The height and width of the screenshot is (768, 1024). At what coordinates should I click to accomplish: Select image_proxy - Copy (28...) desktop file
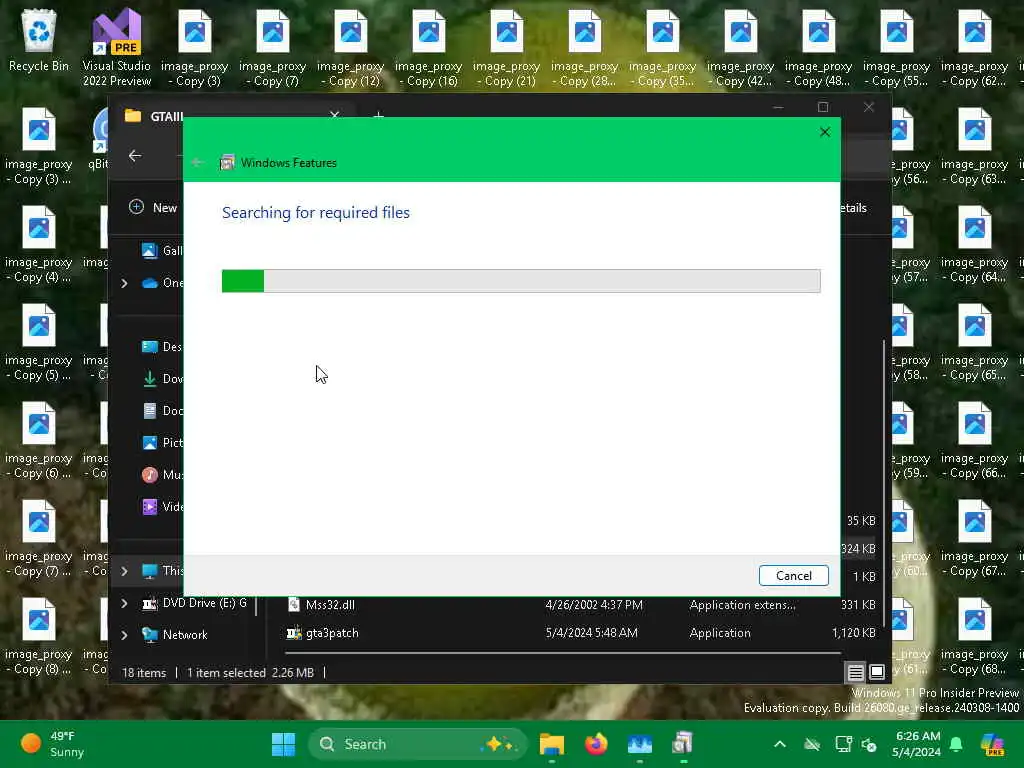click(584, 48)
